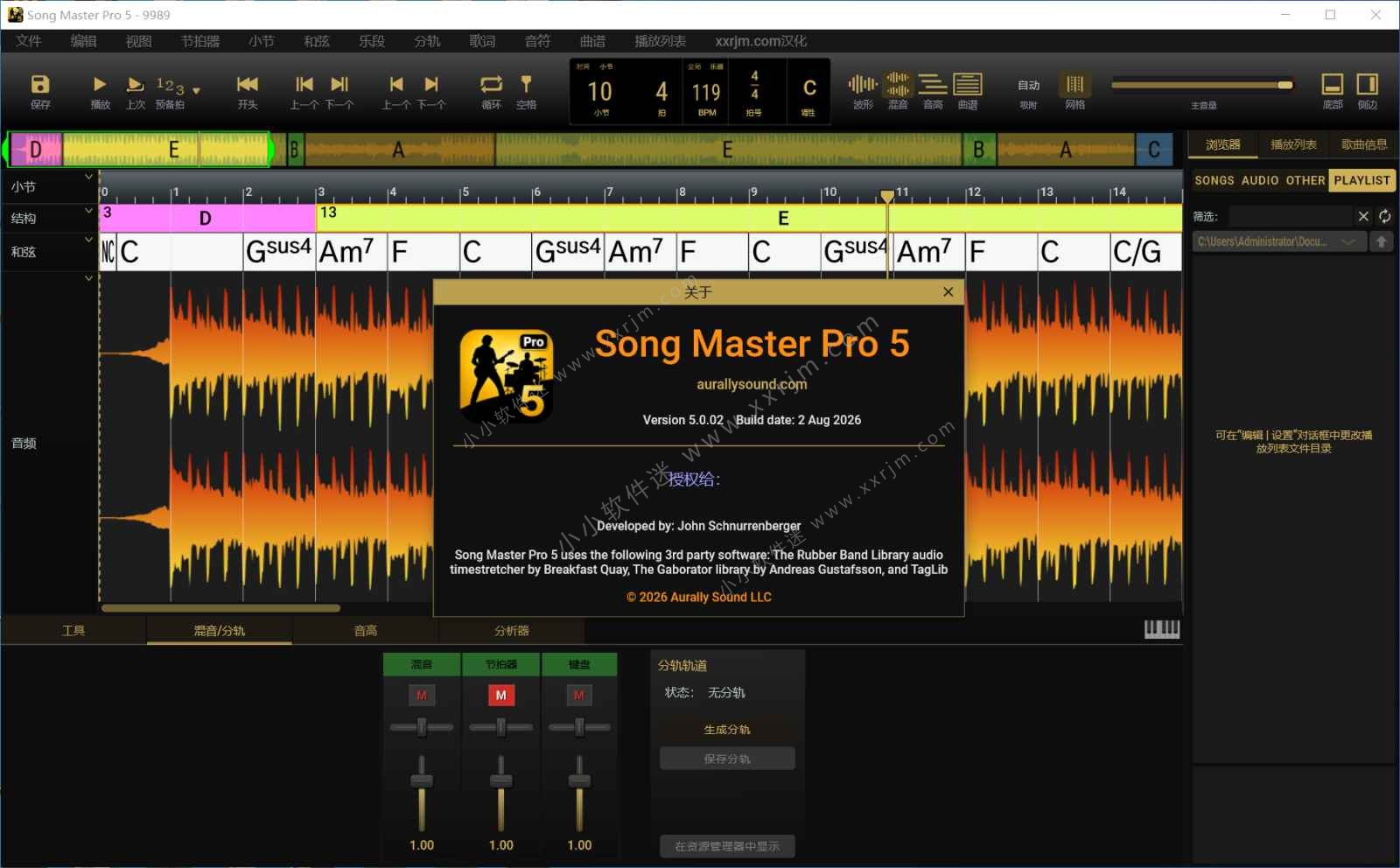Open the 编辑 menu
Viewport: 1400px width, 868px height.
(x=84, y=41)
